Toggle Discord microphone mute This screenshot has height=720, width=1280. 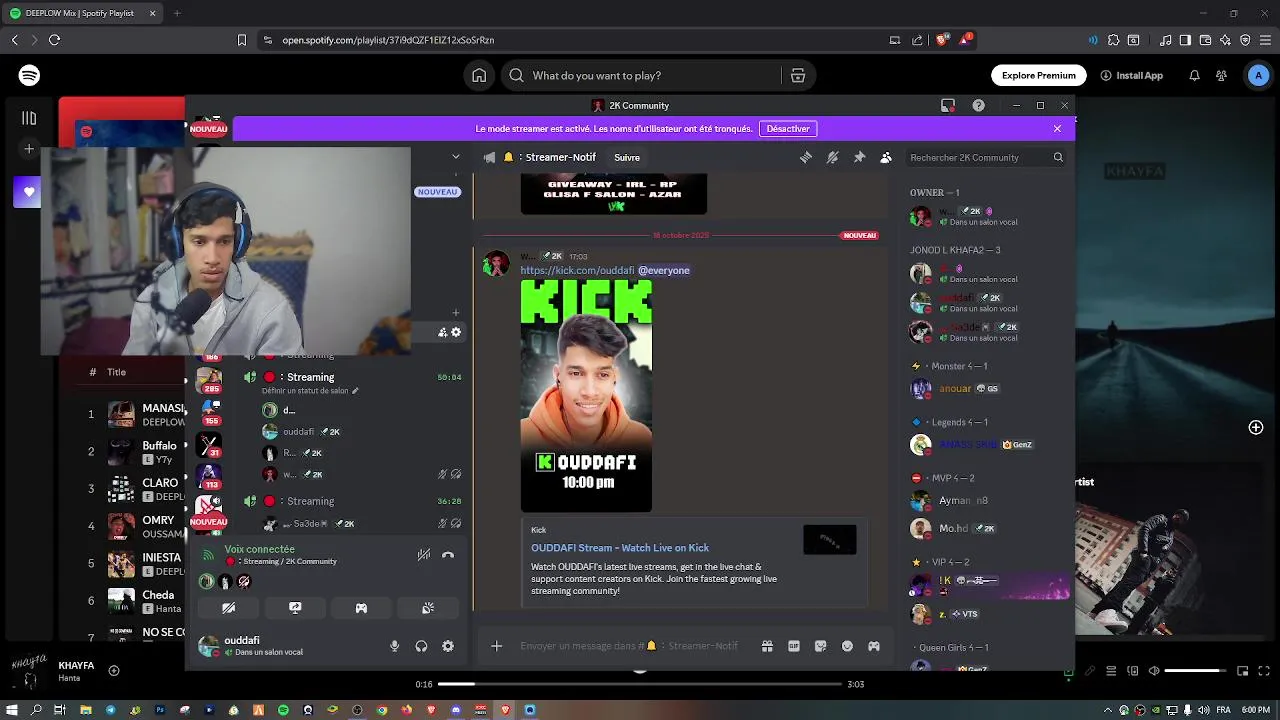click(x=394, y=646)
